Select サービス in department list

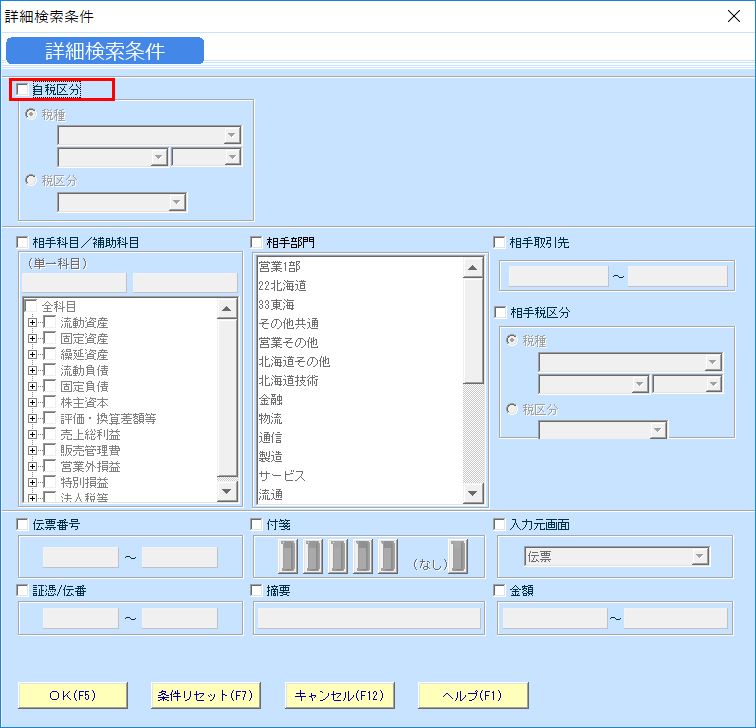[x=360, y=475]
